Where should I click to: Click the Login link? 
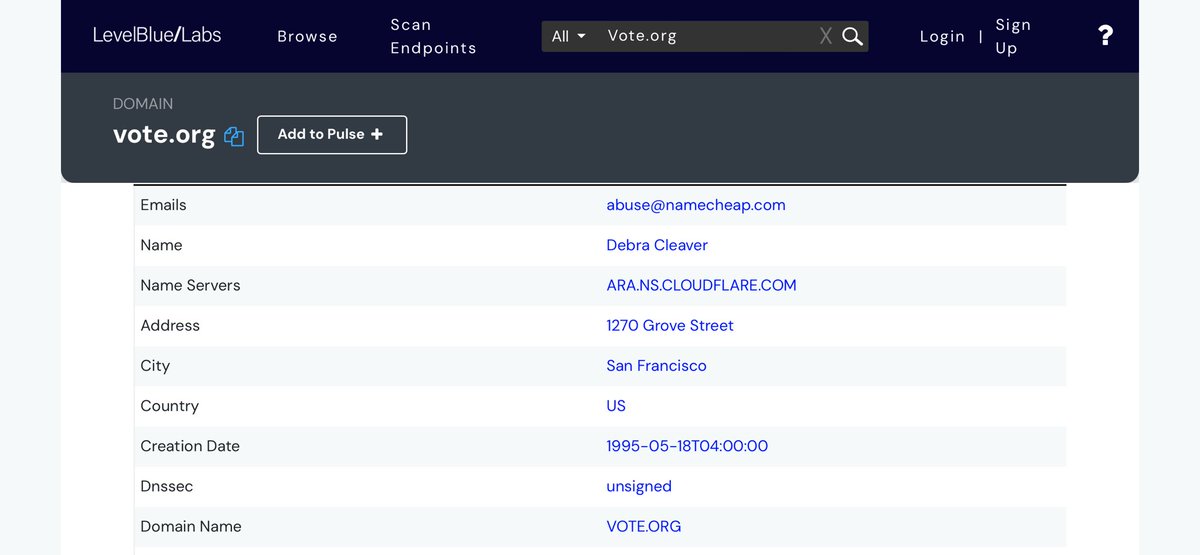942,36
